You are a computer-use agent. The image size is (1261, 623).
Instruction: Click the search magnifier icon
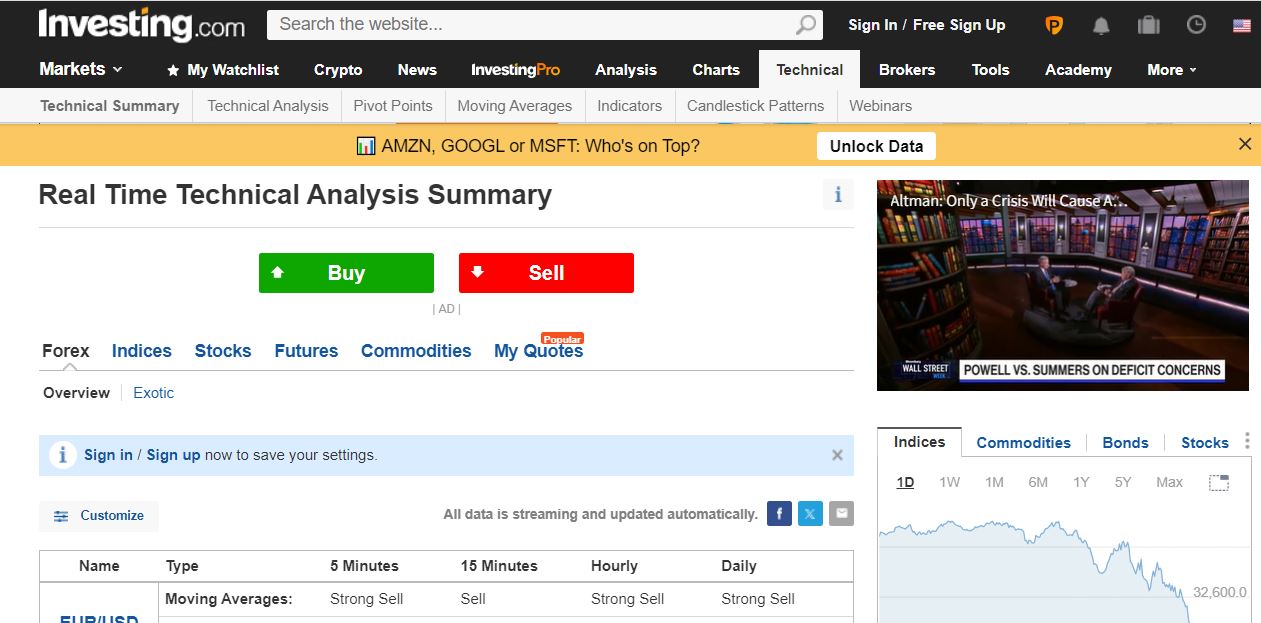[x=806, y=25]
